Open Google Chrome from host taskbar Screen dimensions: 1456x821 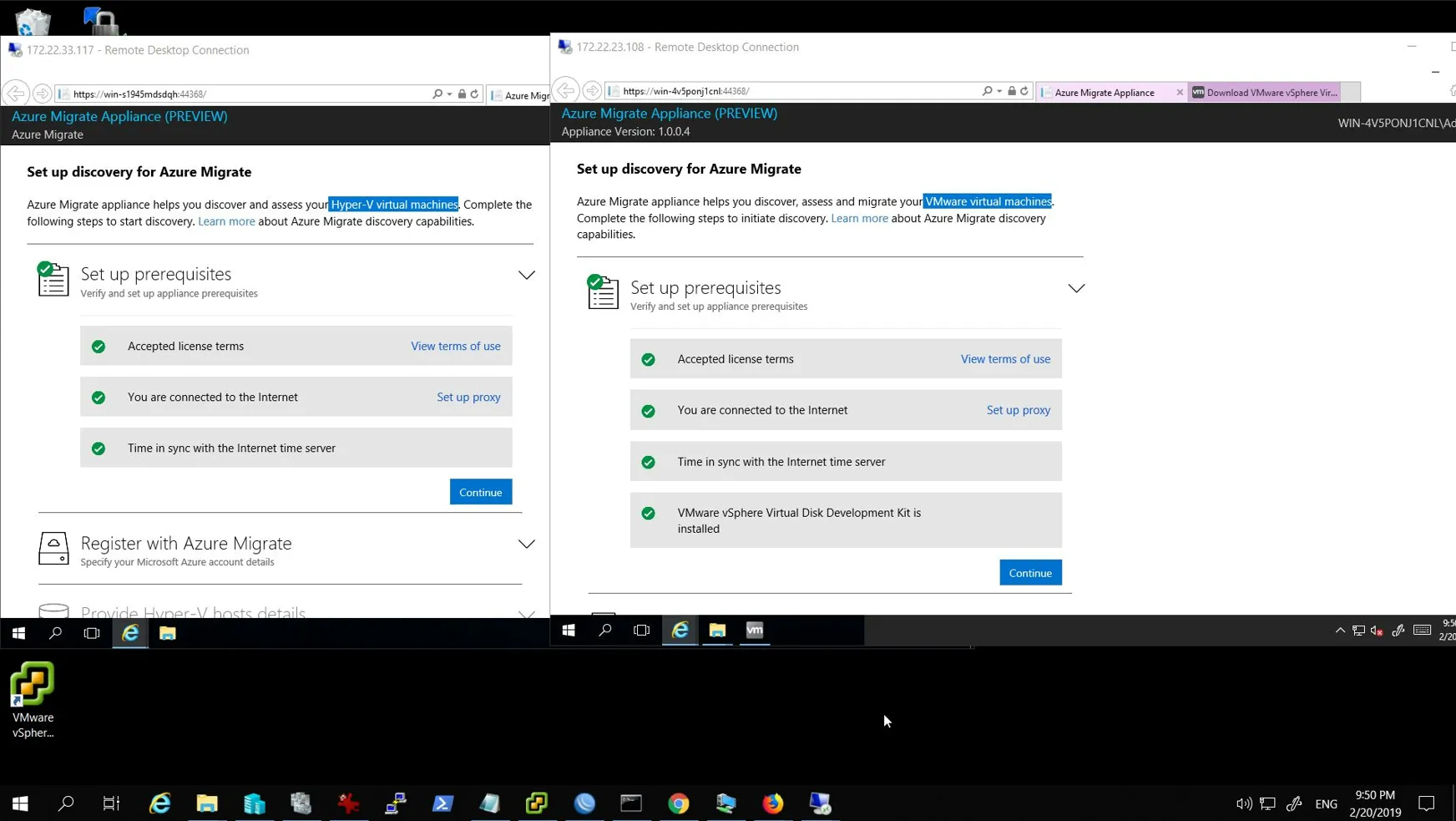tap(679, 803)
